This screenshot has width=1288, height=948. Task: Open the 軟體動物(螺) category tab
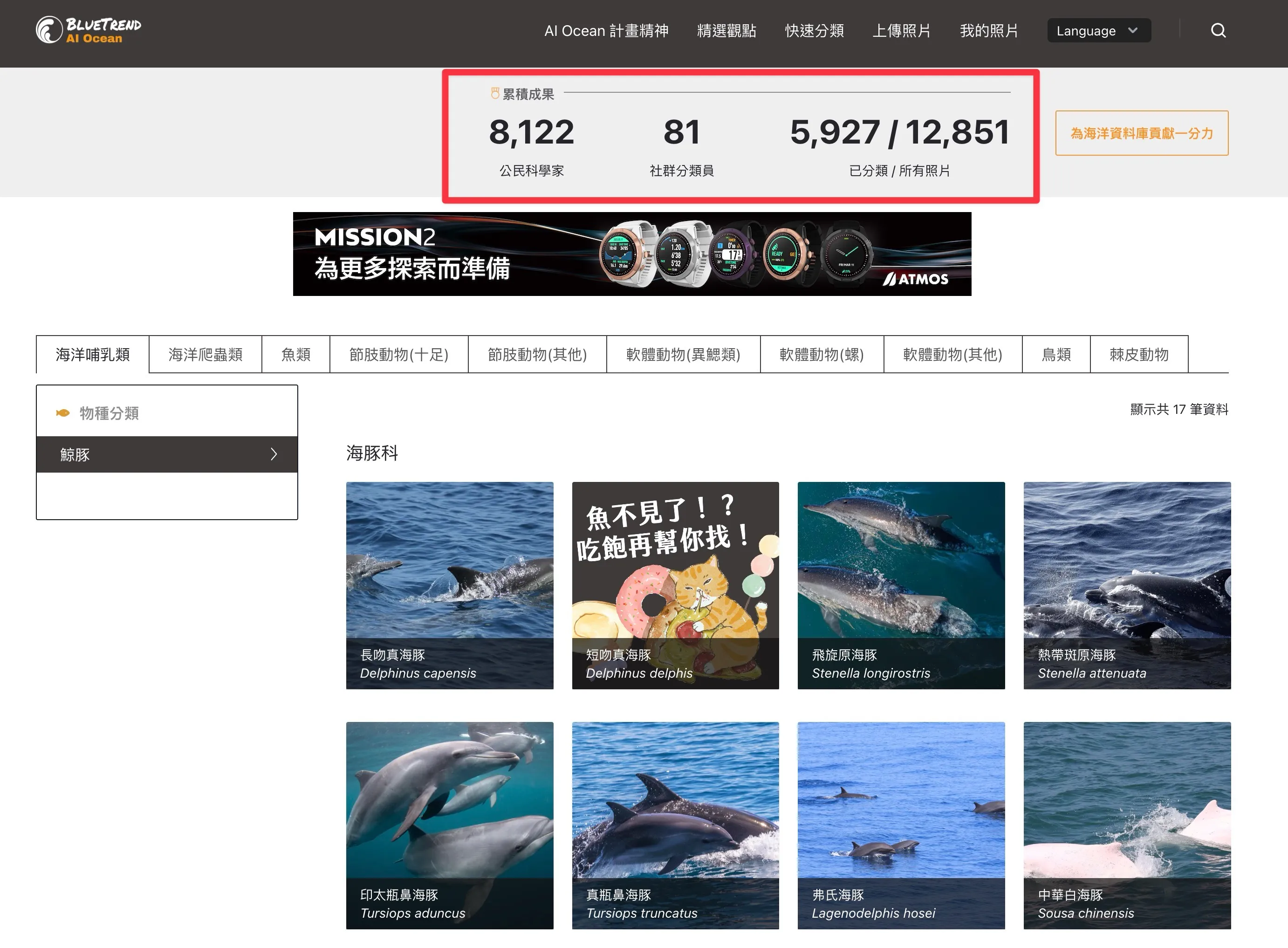(x=822, y=354)
